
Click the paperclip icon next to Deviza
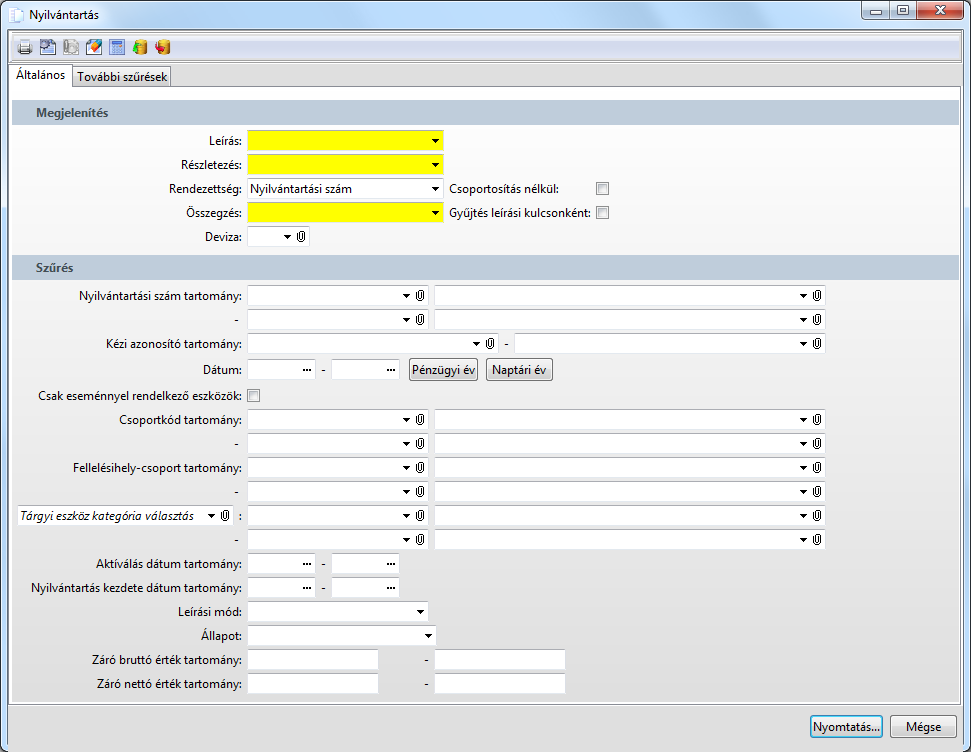[x=301, y=237]
